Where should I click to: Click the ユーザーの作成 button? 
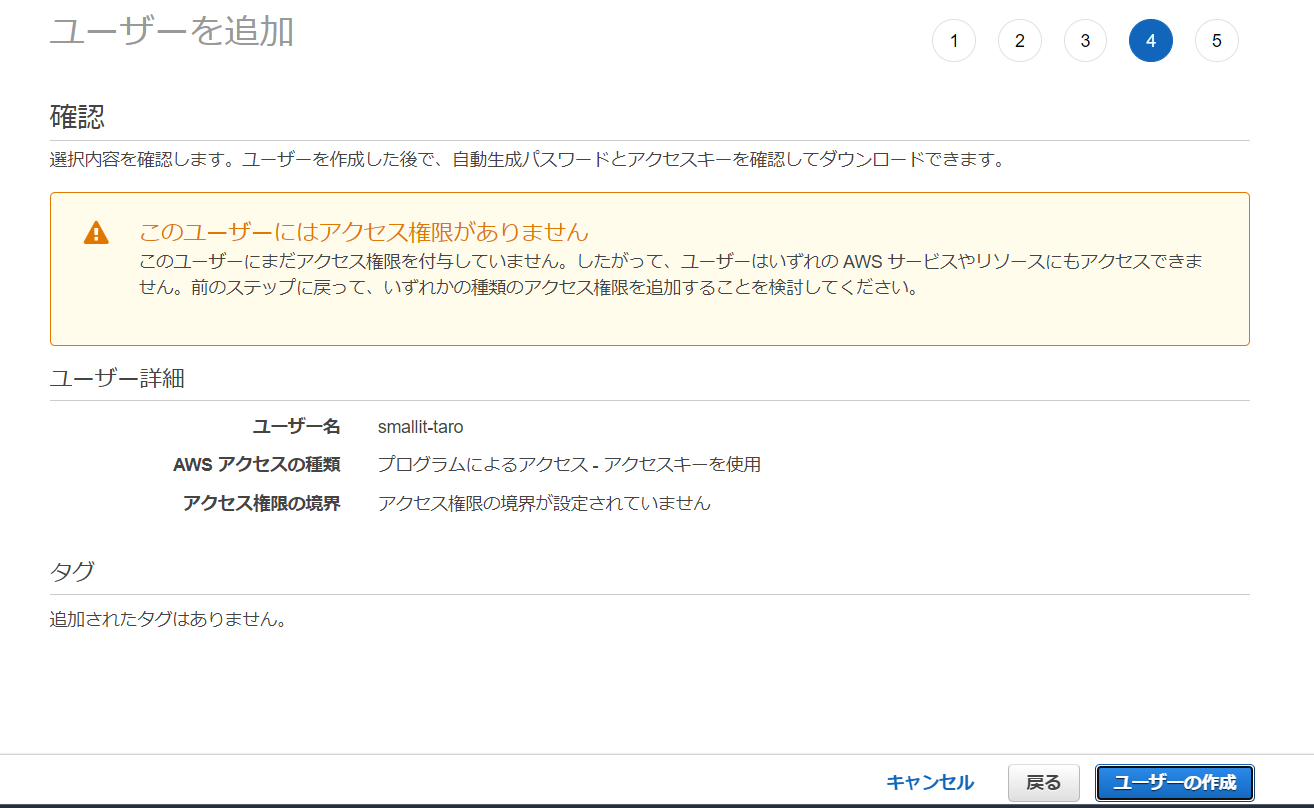(1174, 783)
